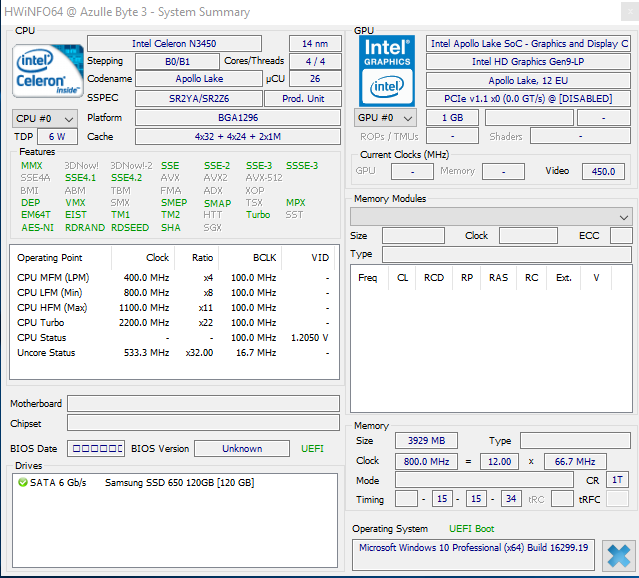Screen dimensions: 639x578
Task: Click the AES-NI feature flag
Action: pyautogui.click(x=37, y=227)
